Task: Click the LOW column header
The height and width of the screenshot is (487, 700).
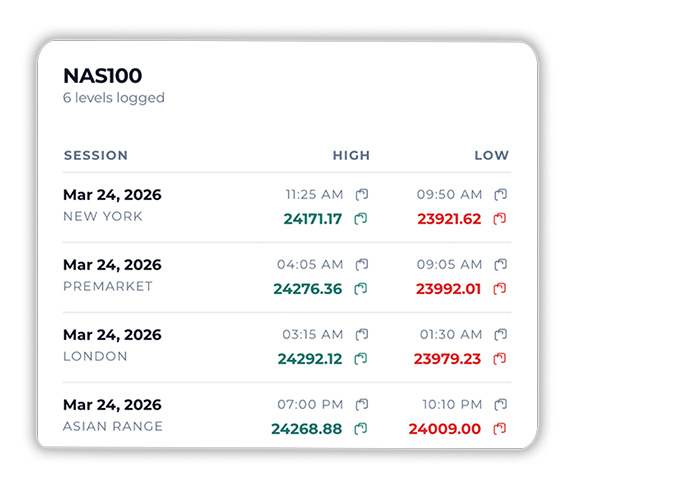Action: pyautogui.click(x=491, y=156)
